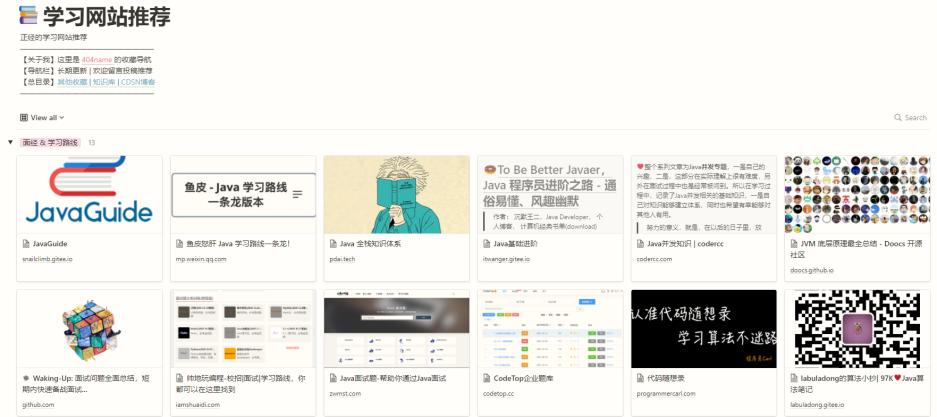Viewport: 937px width, 417px height.
Task: Click the page icon beside Java 全栈知识体系
Action: pos(333,243)
